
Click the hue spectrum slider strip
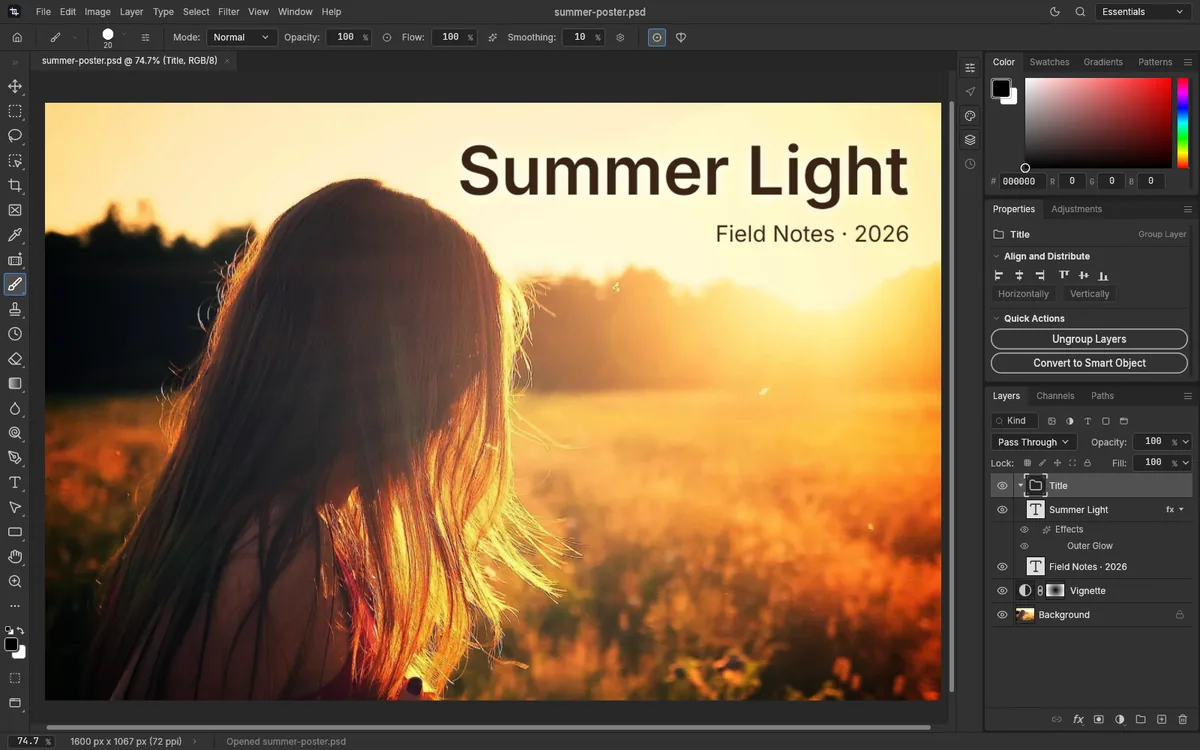pyautogui.click(x=1183, y=123)
